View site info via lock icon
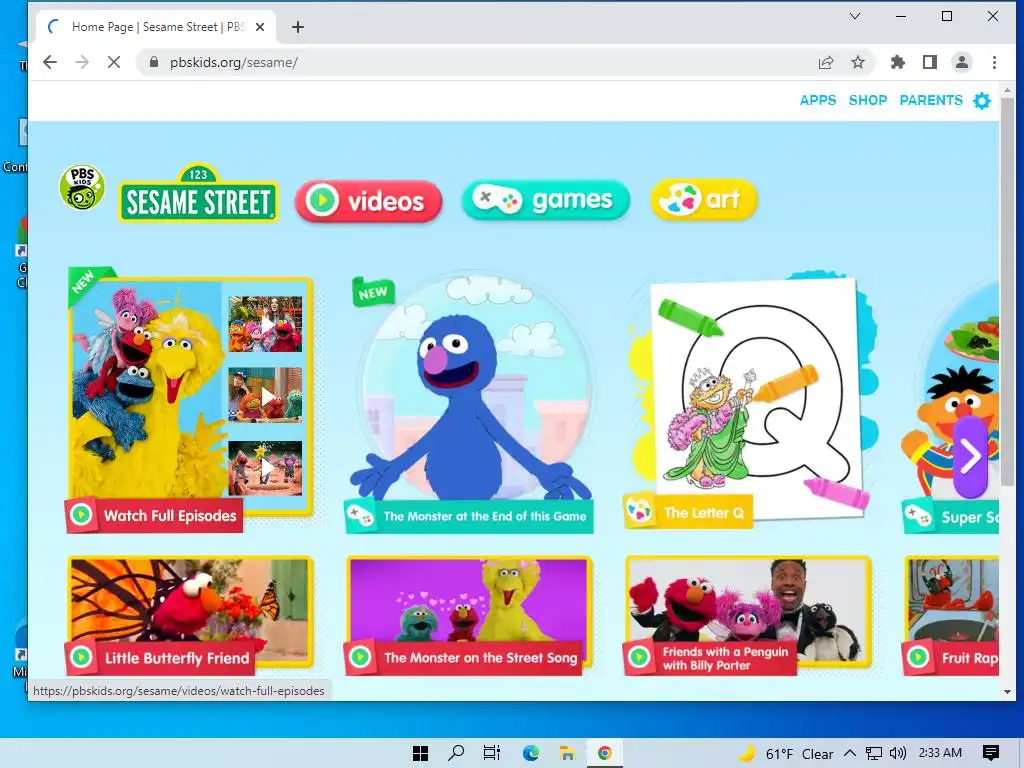Image resolution: width=1024 pixels, height=768 pixels. click(x=154, y=62)
